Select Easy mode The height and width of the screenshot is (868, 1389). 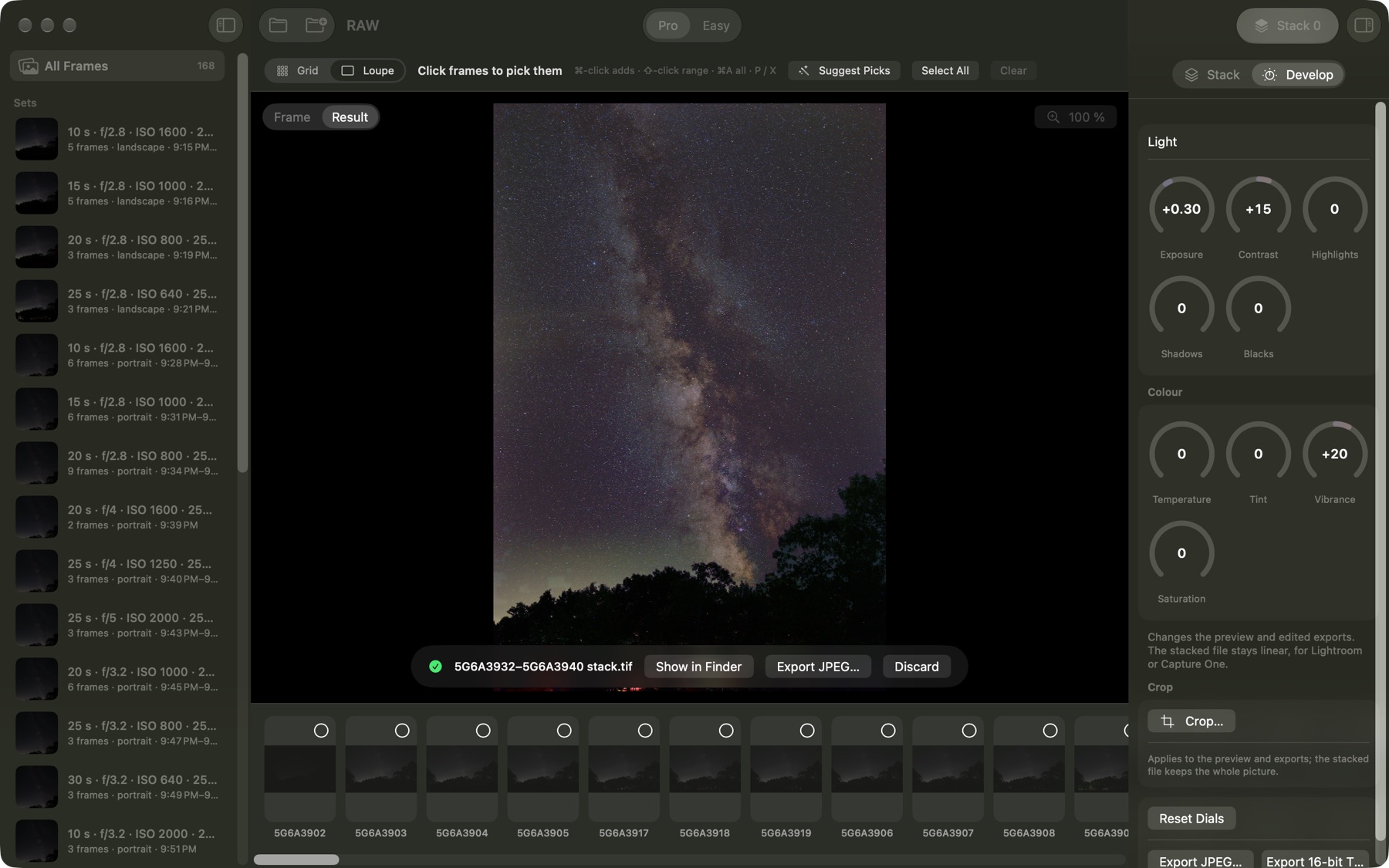pyautogui.click(x=715, y=25)
